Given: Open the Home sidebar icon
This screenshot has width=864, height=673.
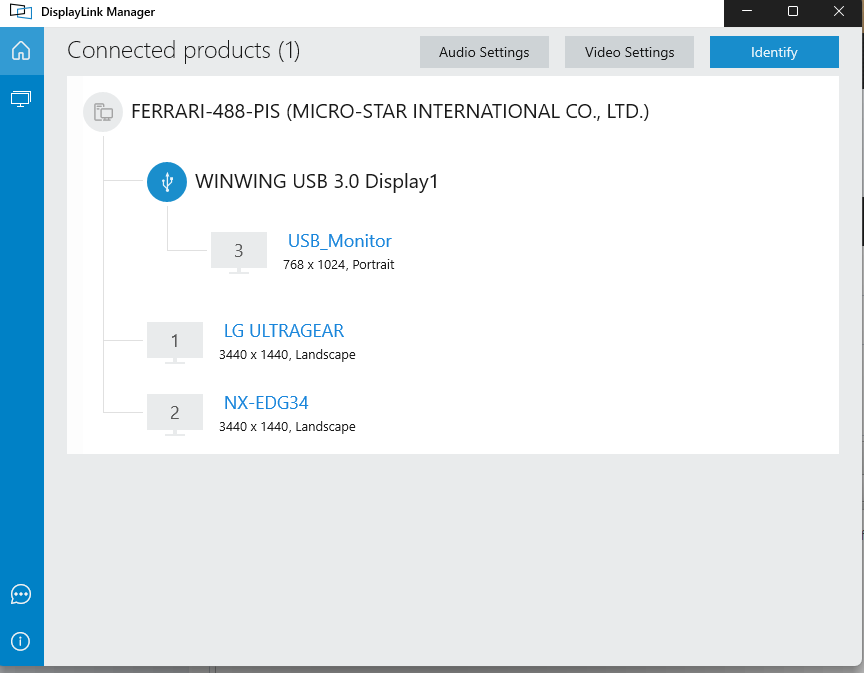Looking at the screenshot, I should pyautogui.click(x=21, y=51).
